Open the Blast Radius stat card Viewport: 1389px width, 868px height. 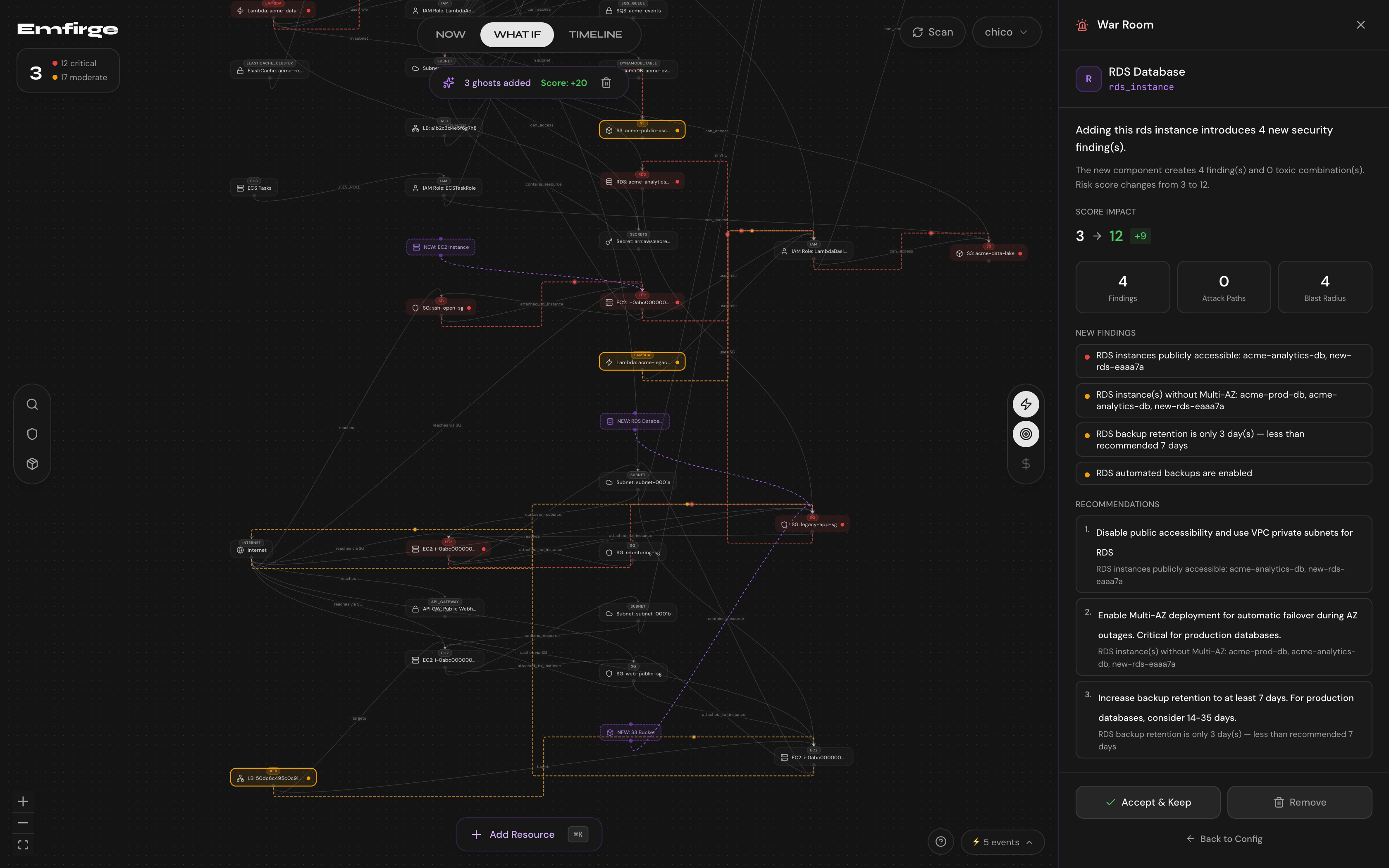1325,287
